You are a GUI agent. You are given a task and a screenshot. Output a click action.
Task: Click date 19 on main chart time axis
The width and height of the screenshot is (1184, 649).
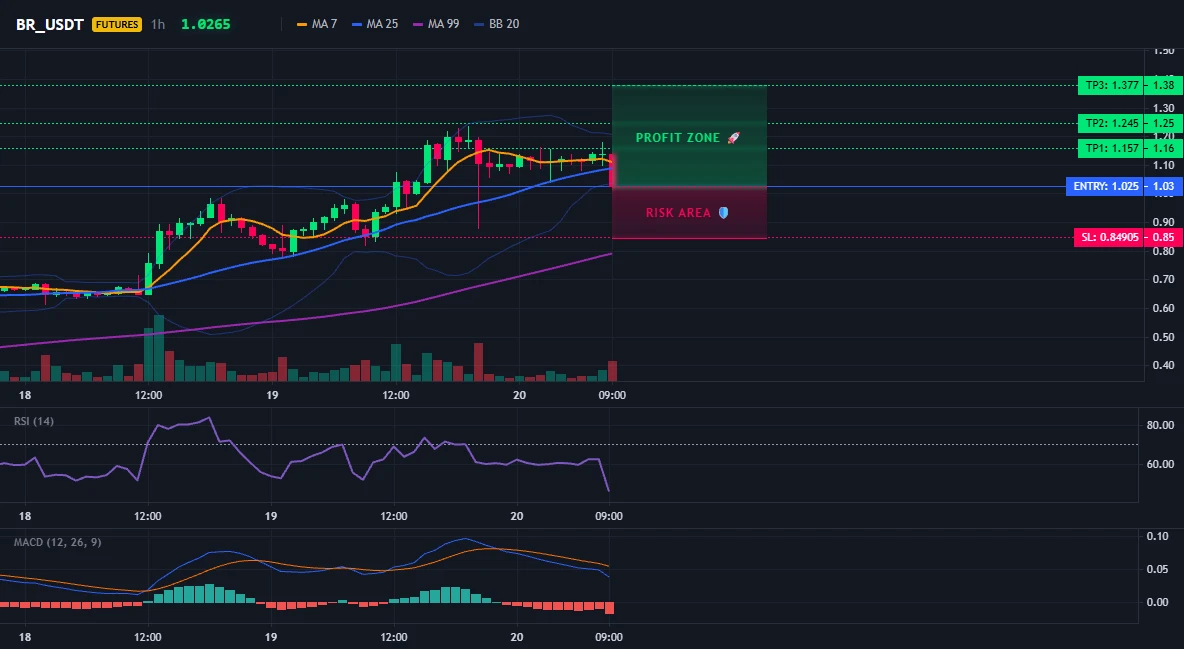[x=272, y=395]
